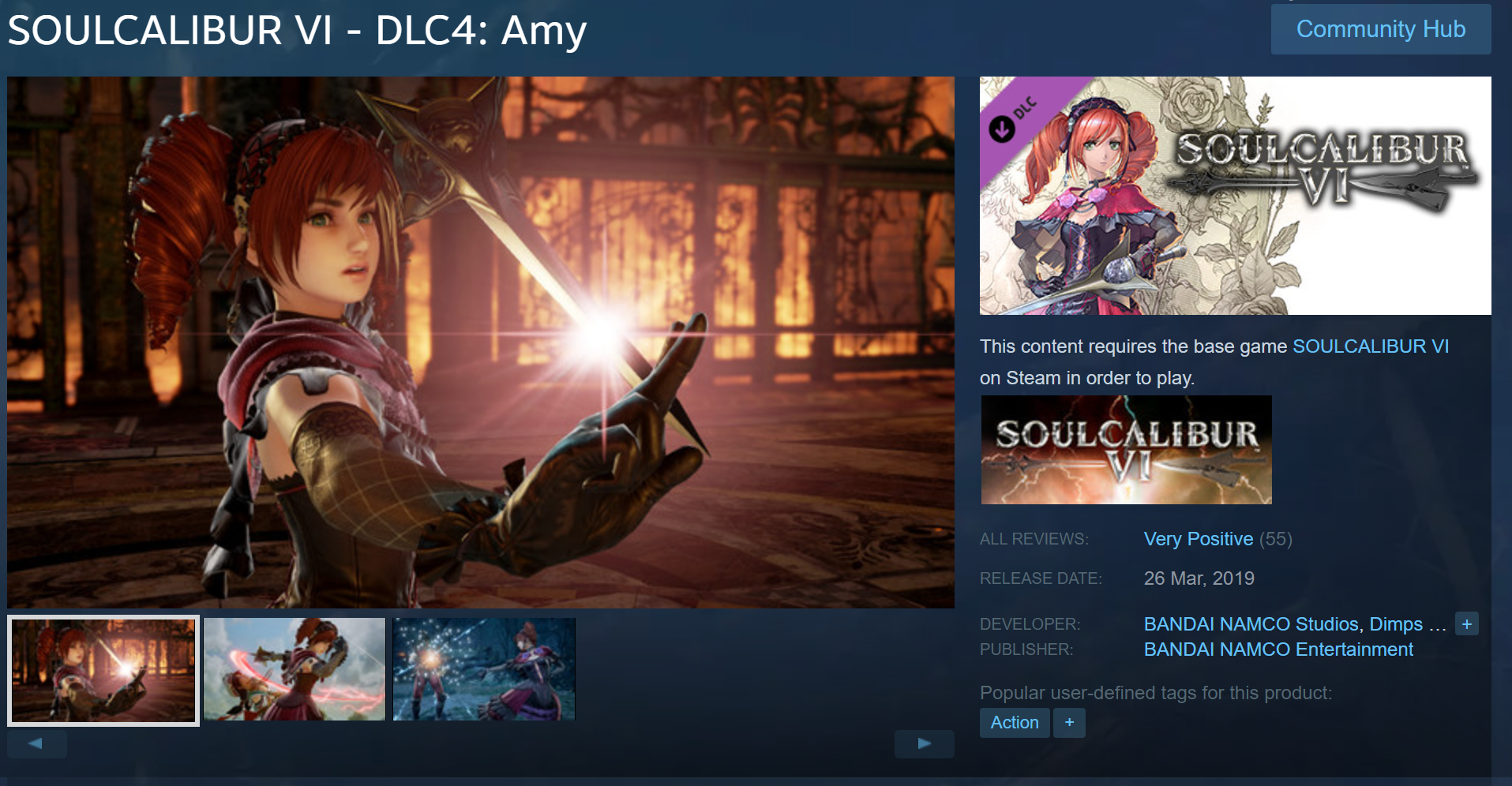Click the main Amy screenshot image
The width and height of the screenshot is (1512, 786).
pyautogui.click(x=481, y=342)
